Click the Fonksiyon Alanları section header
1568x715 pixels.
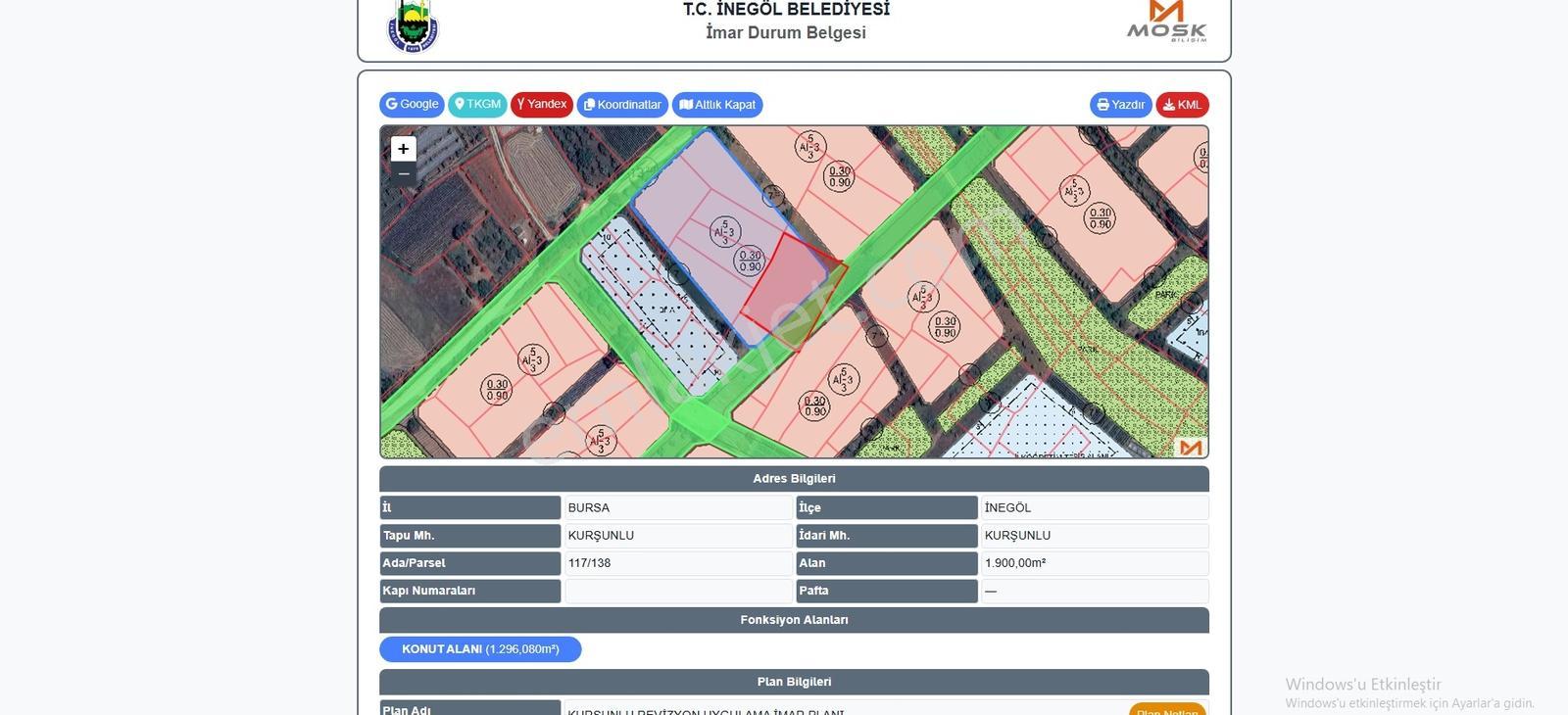coord(794,620)
